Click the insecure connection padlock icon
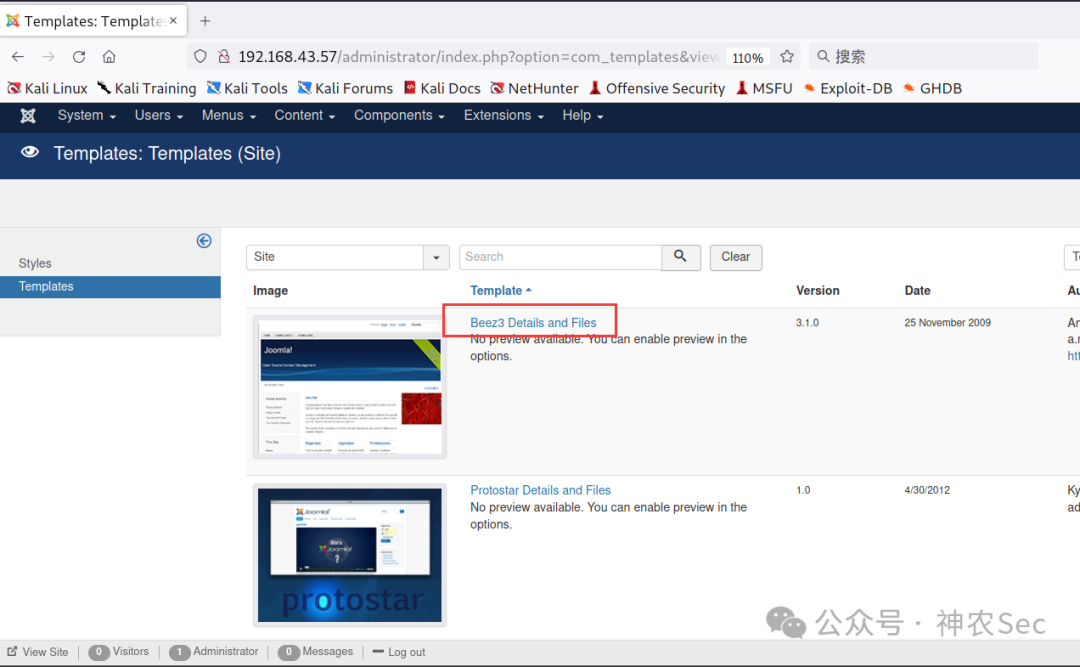Viewport: 1080px width, 667px height. click(x=224, y=57)
